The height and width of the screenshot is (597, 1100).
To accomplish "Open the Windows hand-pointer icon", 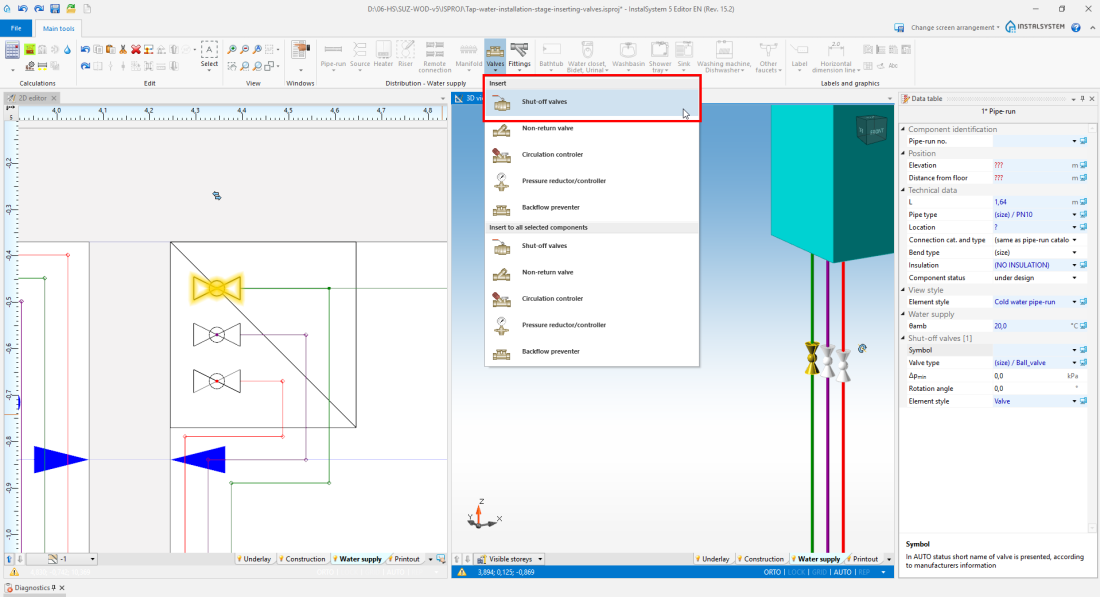I will point(299,50).
